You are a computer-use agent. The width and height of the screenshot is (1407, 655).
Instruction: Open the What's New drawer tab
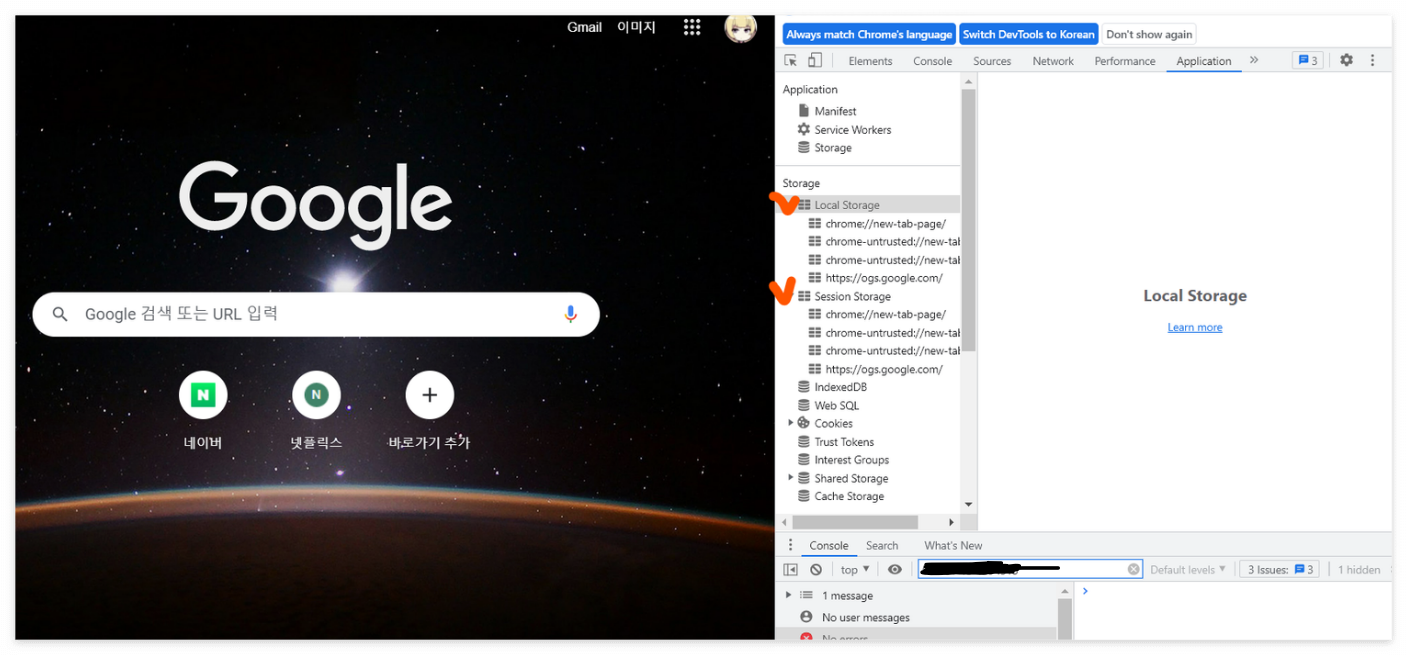pyautogui.click(x=953, y=545)
